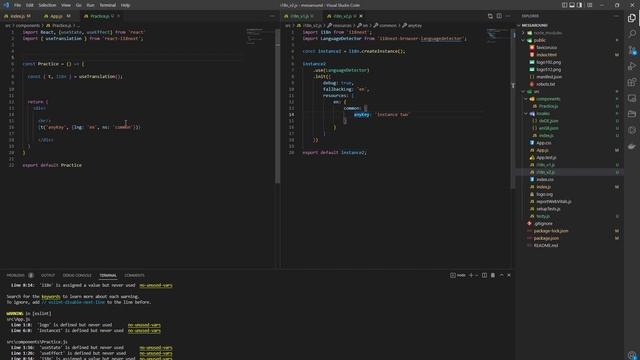Open changes icon in right editor group

coord(490,16)
